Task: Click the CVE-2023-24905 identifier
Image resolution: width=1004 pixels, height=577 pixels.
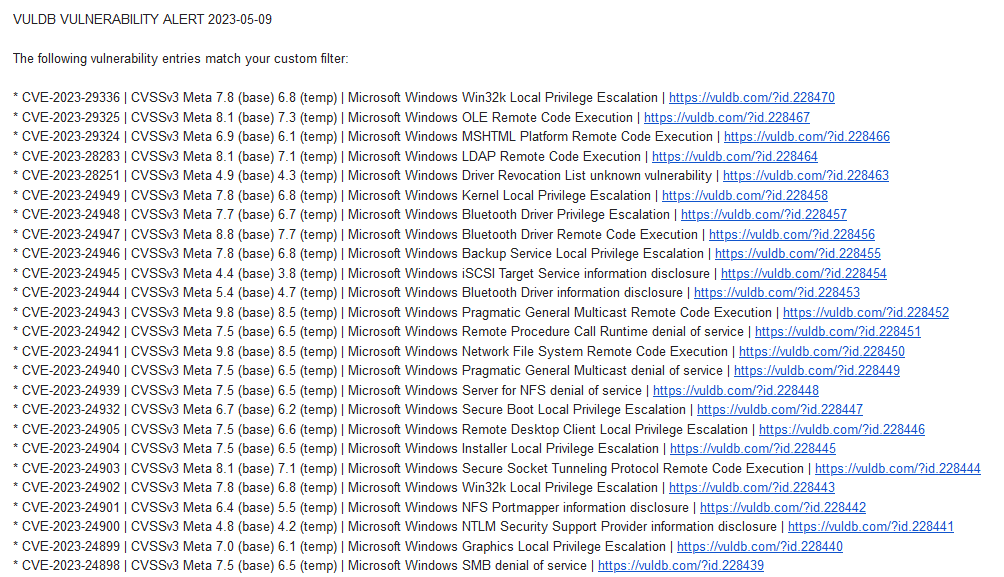Action: point(70,430)
